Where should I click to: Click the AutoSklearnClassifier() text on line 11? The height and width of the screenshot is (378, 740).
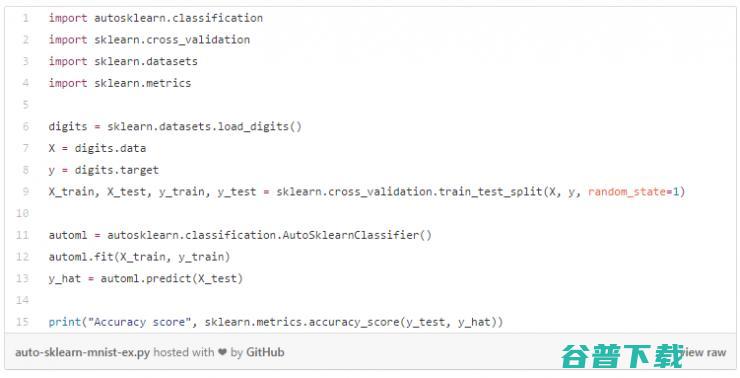coord(357,235)
